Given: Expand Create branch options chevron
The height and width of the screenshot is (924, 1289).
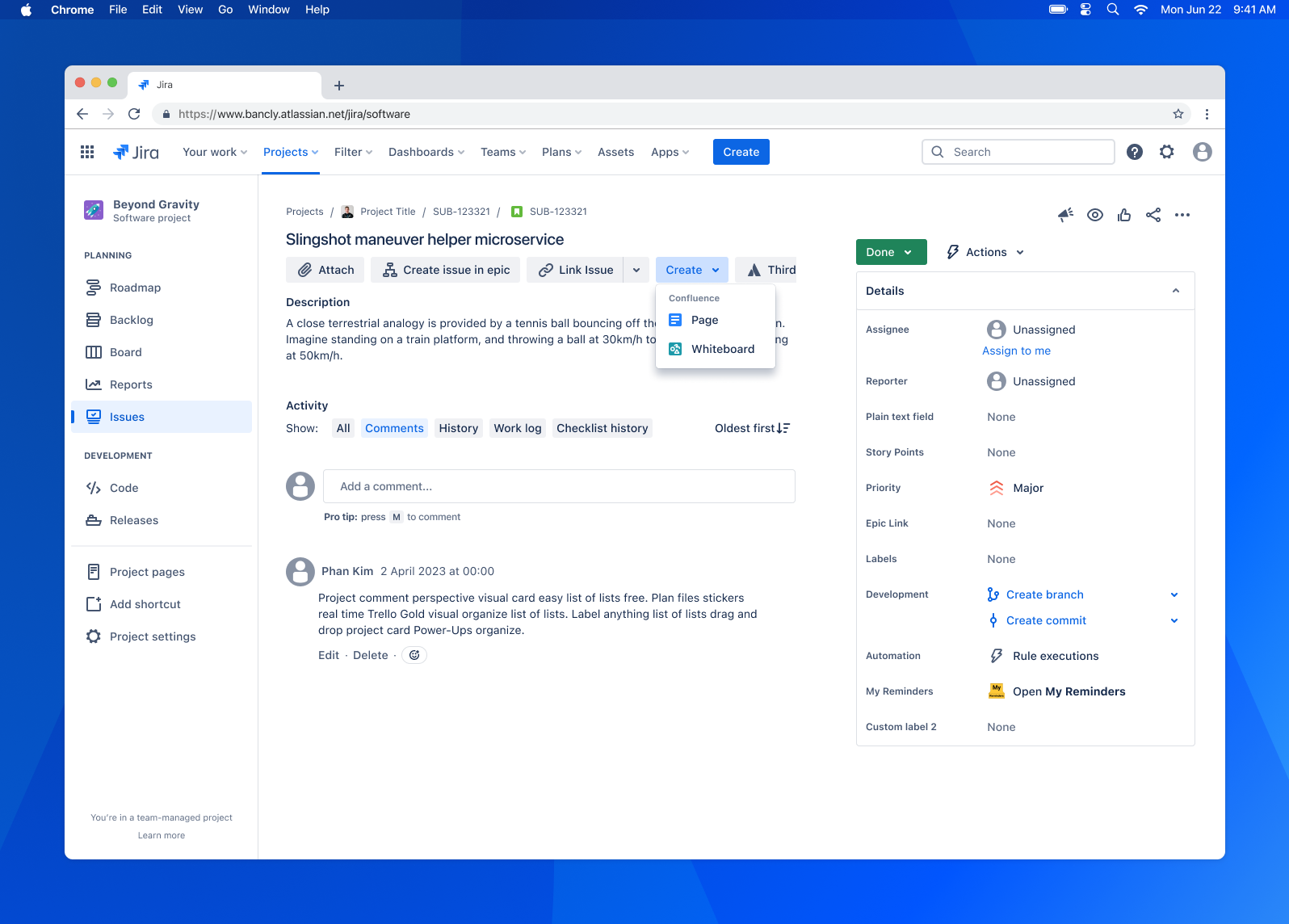Looking at the screenshot, I should coord(1174,594).
